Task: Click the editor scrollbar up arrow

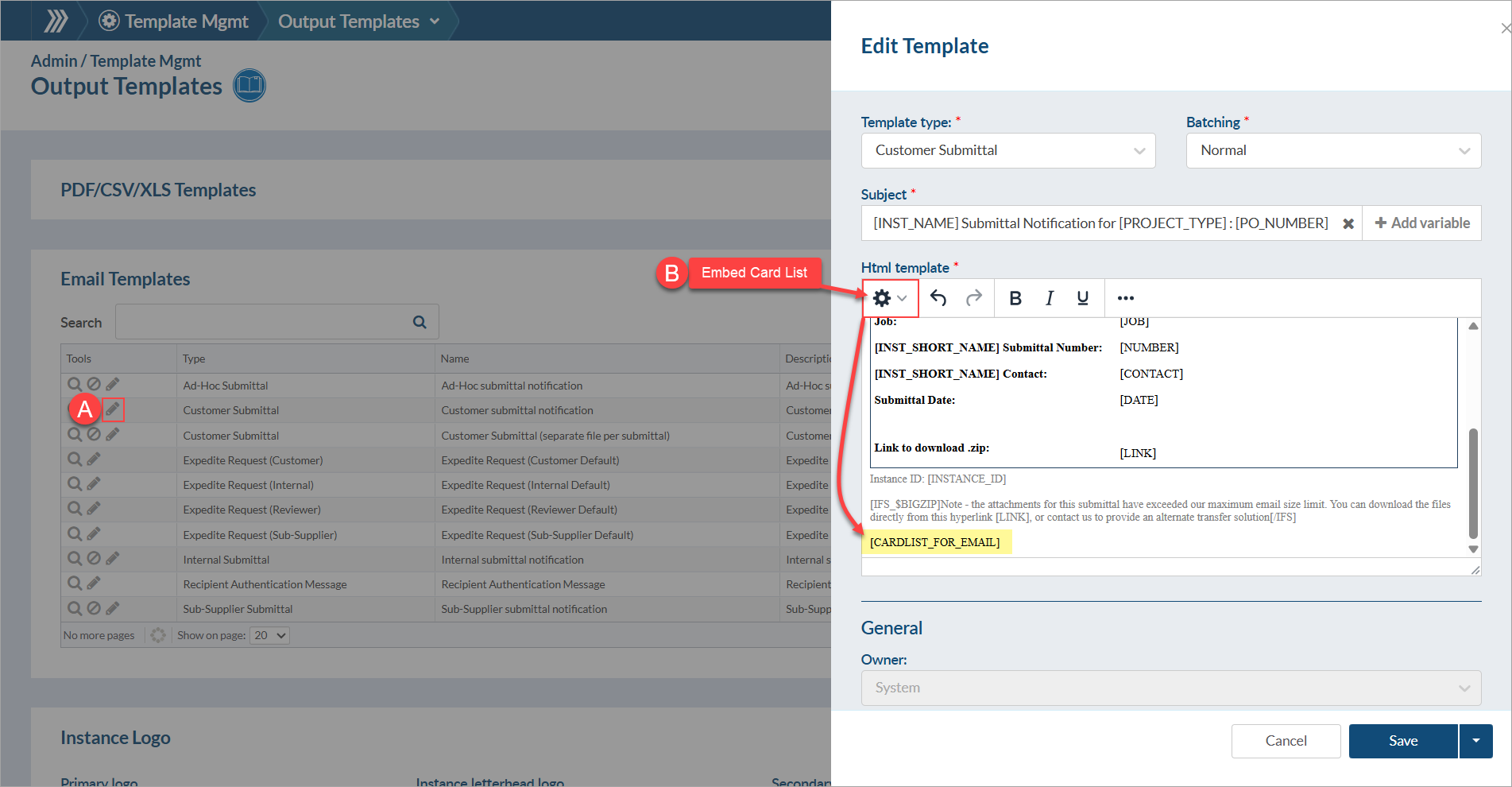Action: 1473,326
